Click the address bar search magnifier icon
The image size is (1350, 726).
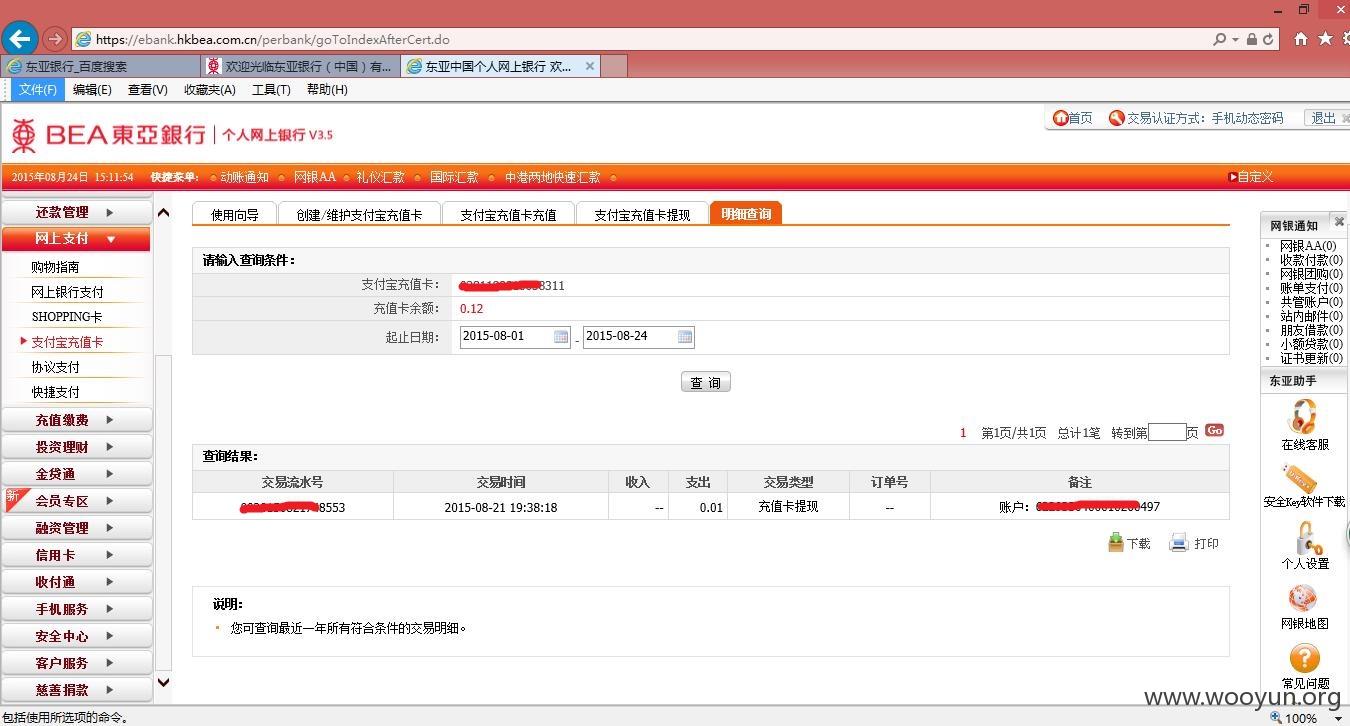tap(1219, 39)
